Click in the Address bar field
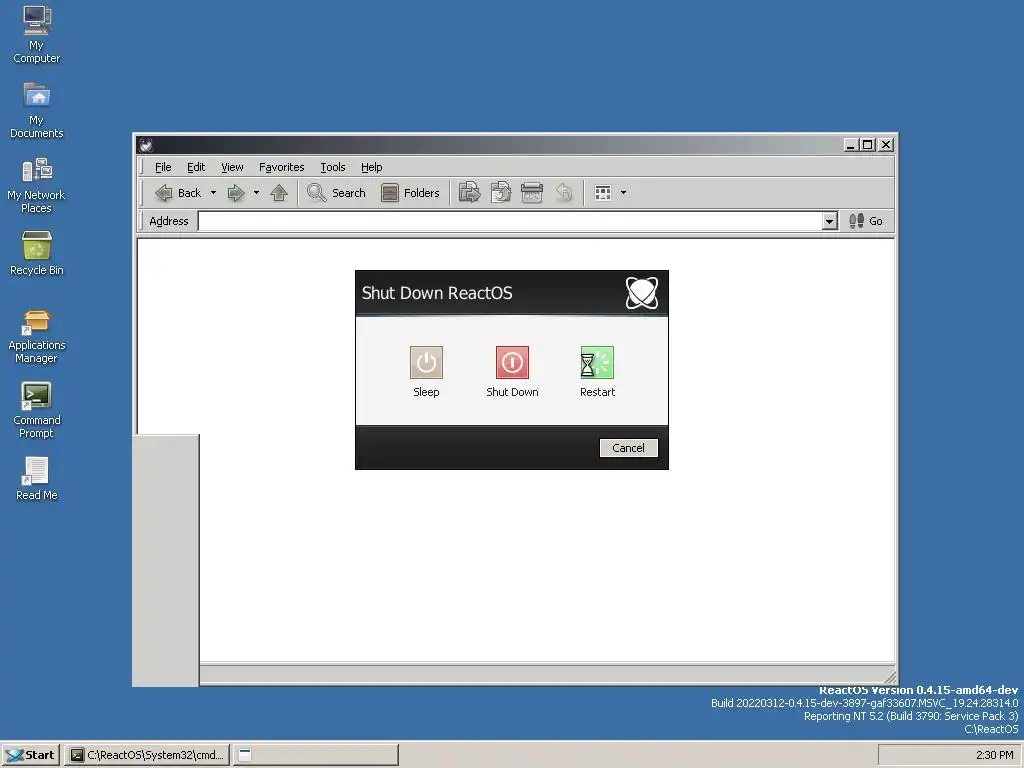The width and height of the screenshot is (1024, 768). pos(510,221)
